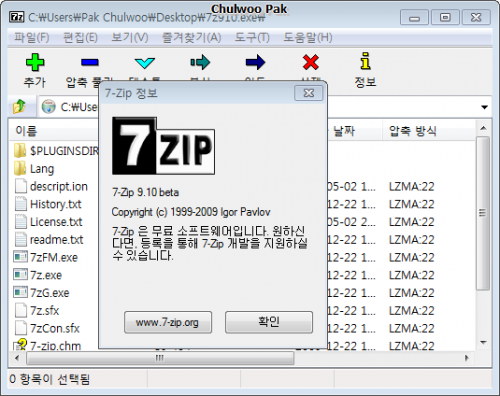This screenshot has height=396, width=500.
Task: Expand the address bar dropdown arrow
Action: click(x=484, y=107)
